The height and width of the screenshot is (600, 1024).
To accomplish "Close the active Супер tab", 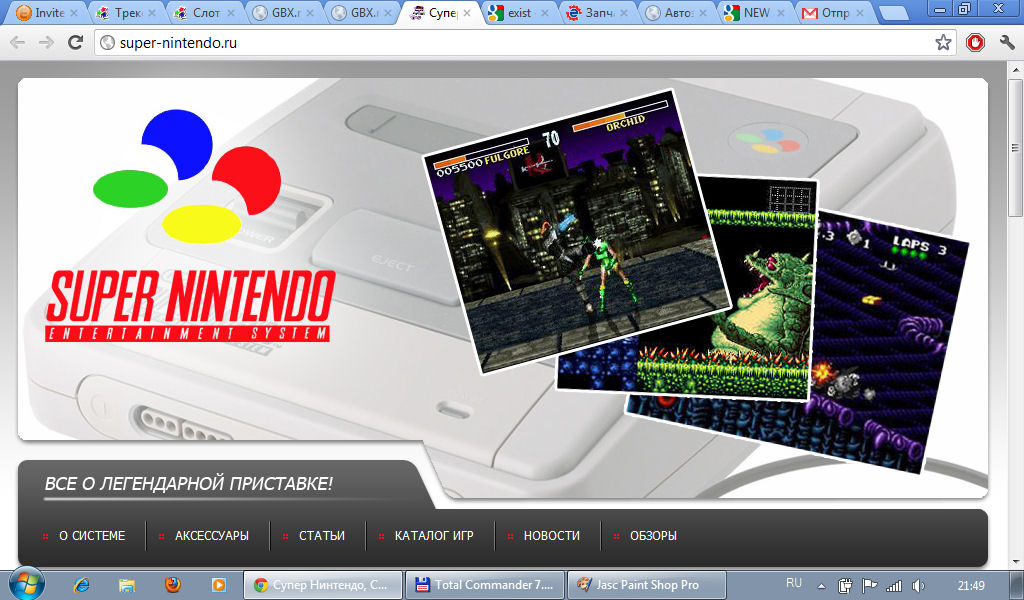I will (467, 13).
